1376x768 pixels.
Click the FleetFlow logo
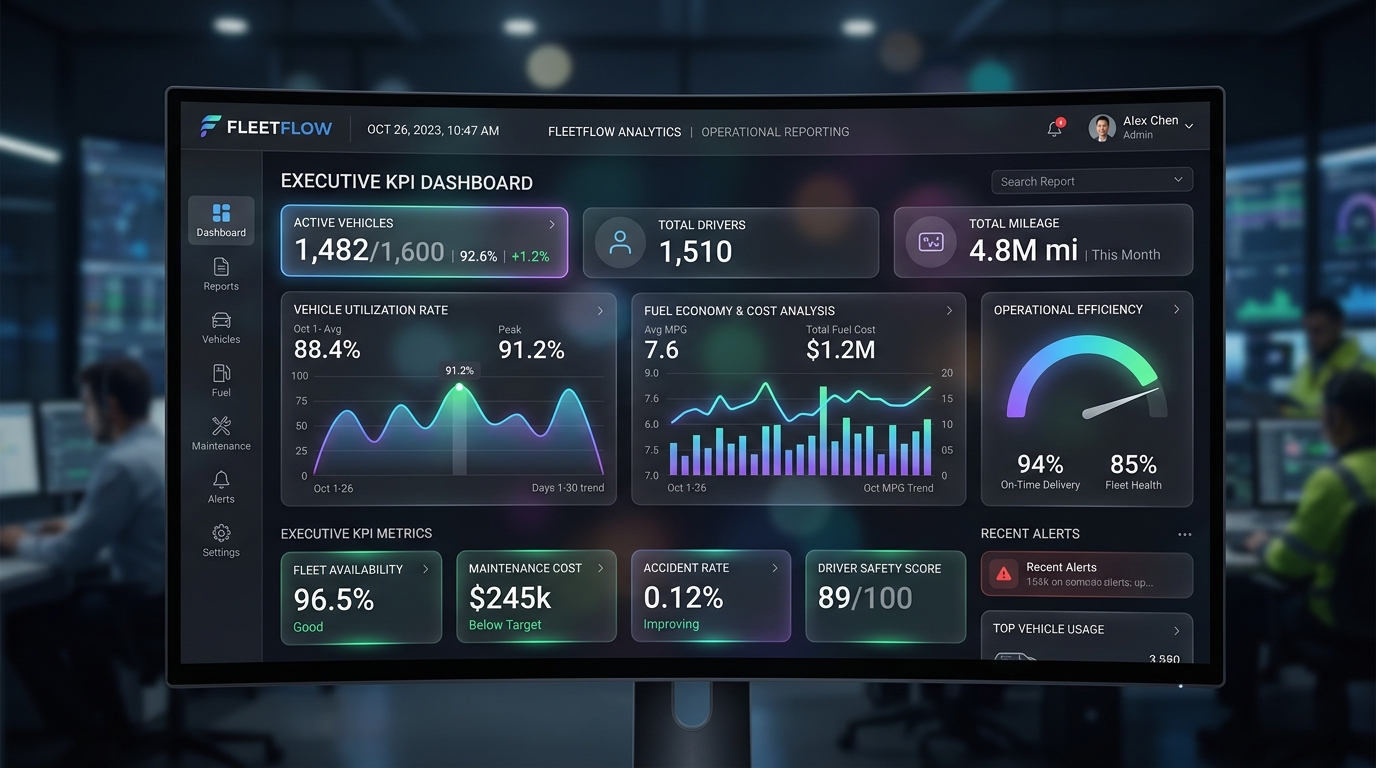click(x=267, y=127)
